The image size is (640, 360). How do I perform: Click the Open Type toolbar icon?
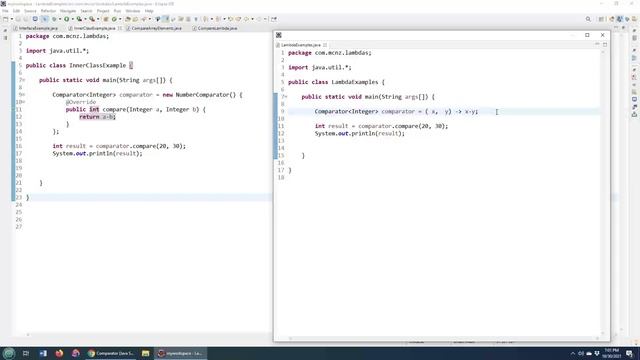point(127,19)
